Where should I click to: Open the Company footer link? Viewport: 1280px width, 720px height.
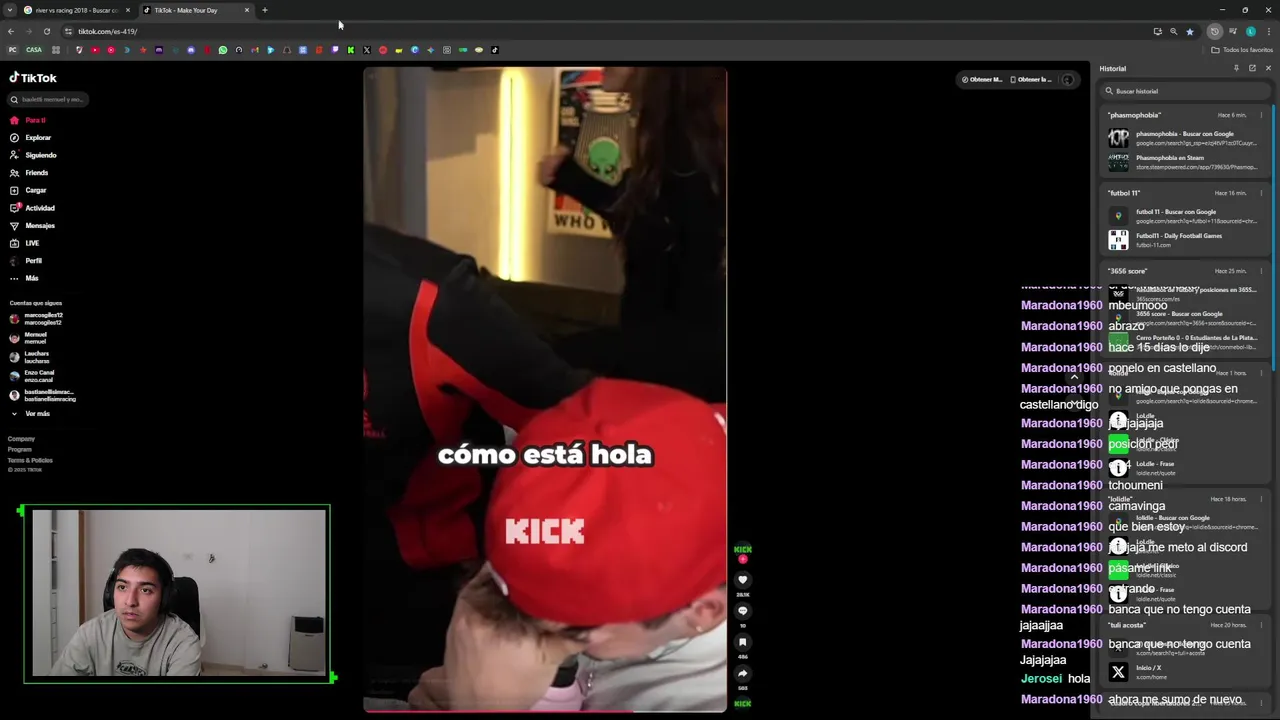tap(21, 438)
